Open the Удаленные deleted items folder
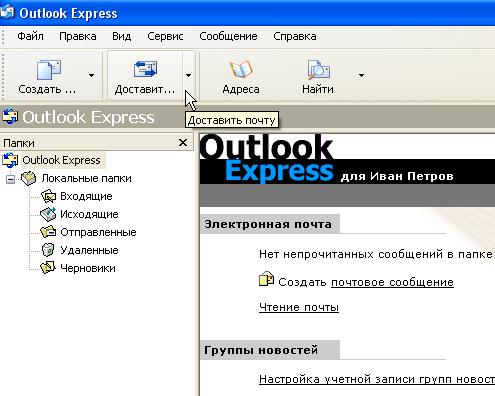The width and height of the screenshot is (495, 396). 89,250
